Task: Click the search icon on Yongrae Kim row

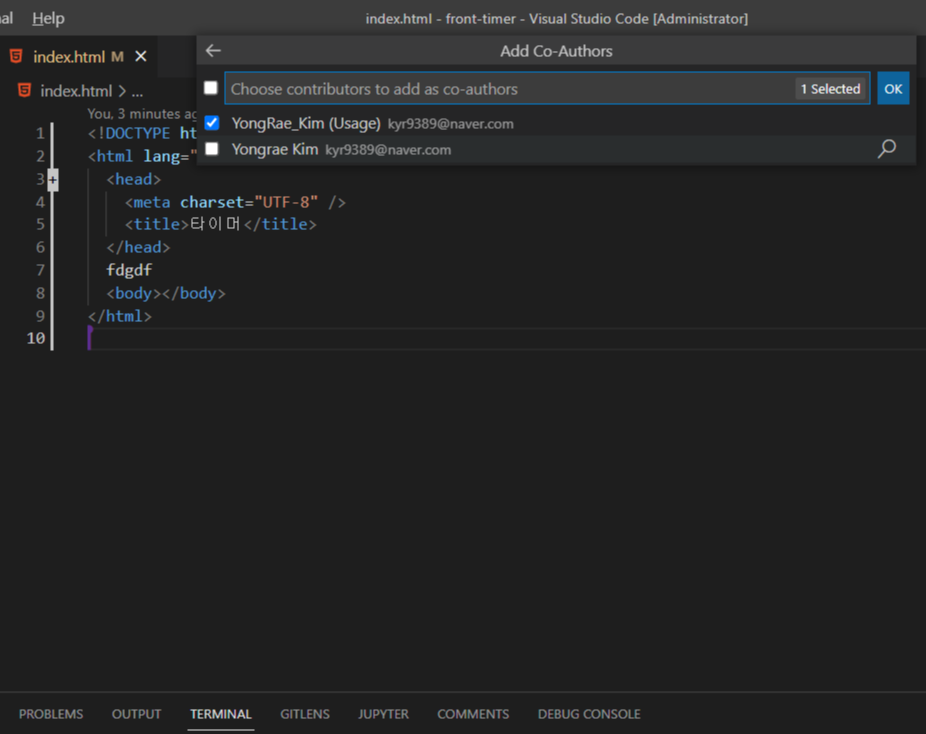Action: [x=886, y=149]
